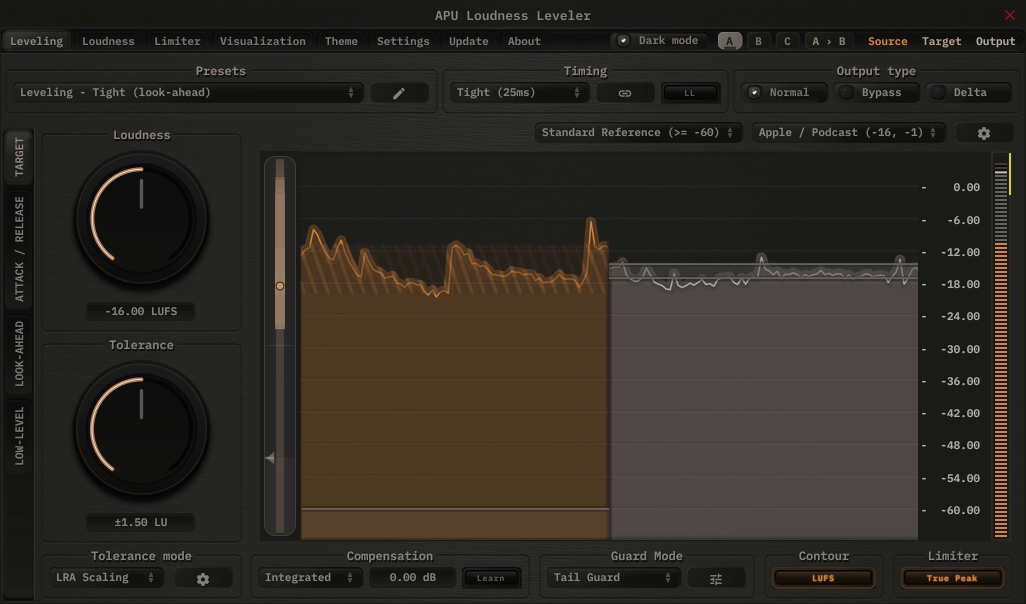Viewport: 1026px width, 604px height.
Task: Click the output level meter on right
Action: click(x=1001, y=347)
